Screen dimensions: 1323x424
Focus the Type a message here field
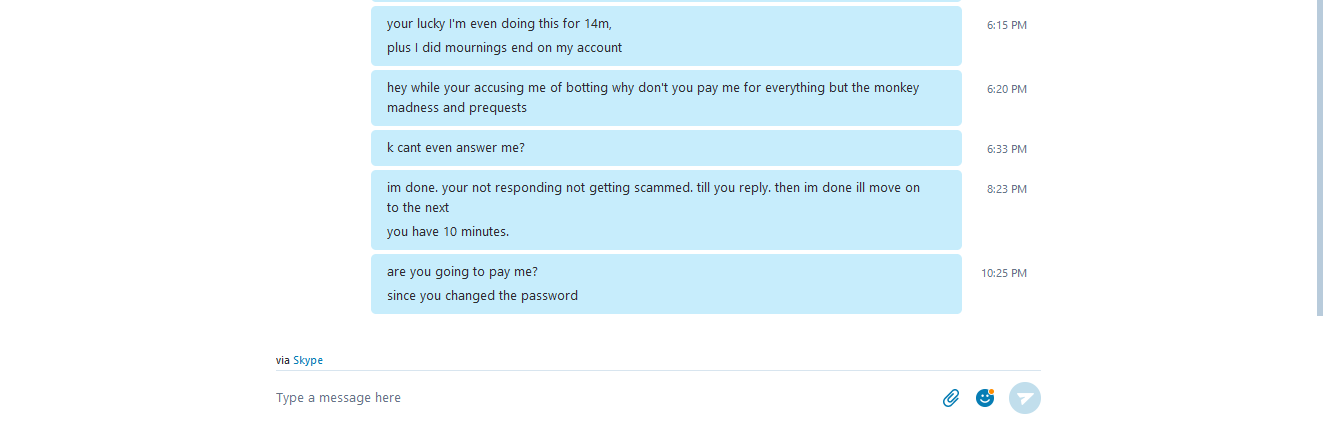pos(600,398)
